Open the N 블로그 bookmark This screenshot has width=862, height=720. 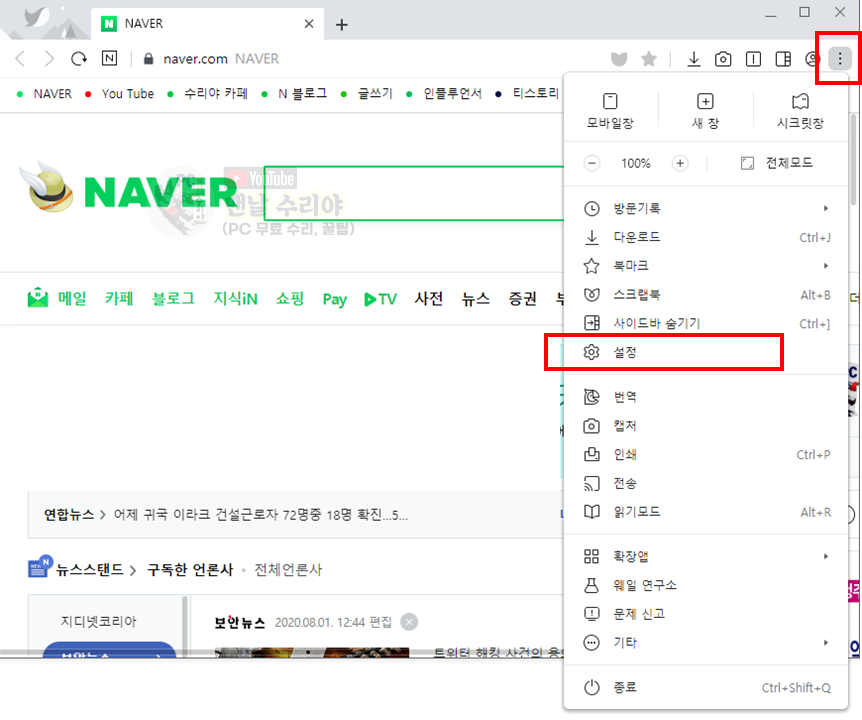pyautogui.click(x=295, y=94)
